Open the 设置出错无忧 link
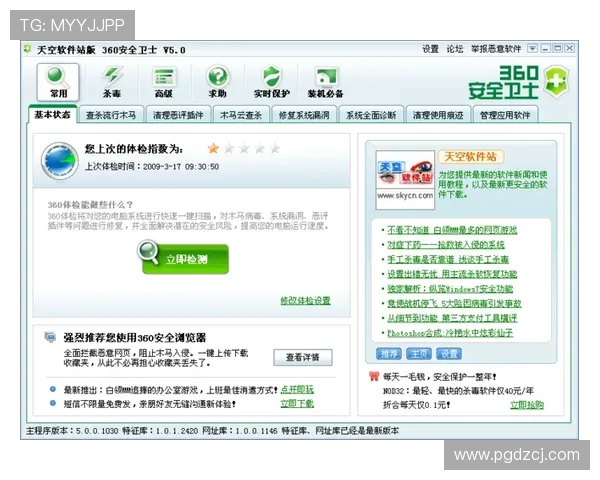600x480 pixels. (452, 274)
